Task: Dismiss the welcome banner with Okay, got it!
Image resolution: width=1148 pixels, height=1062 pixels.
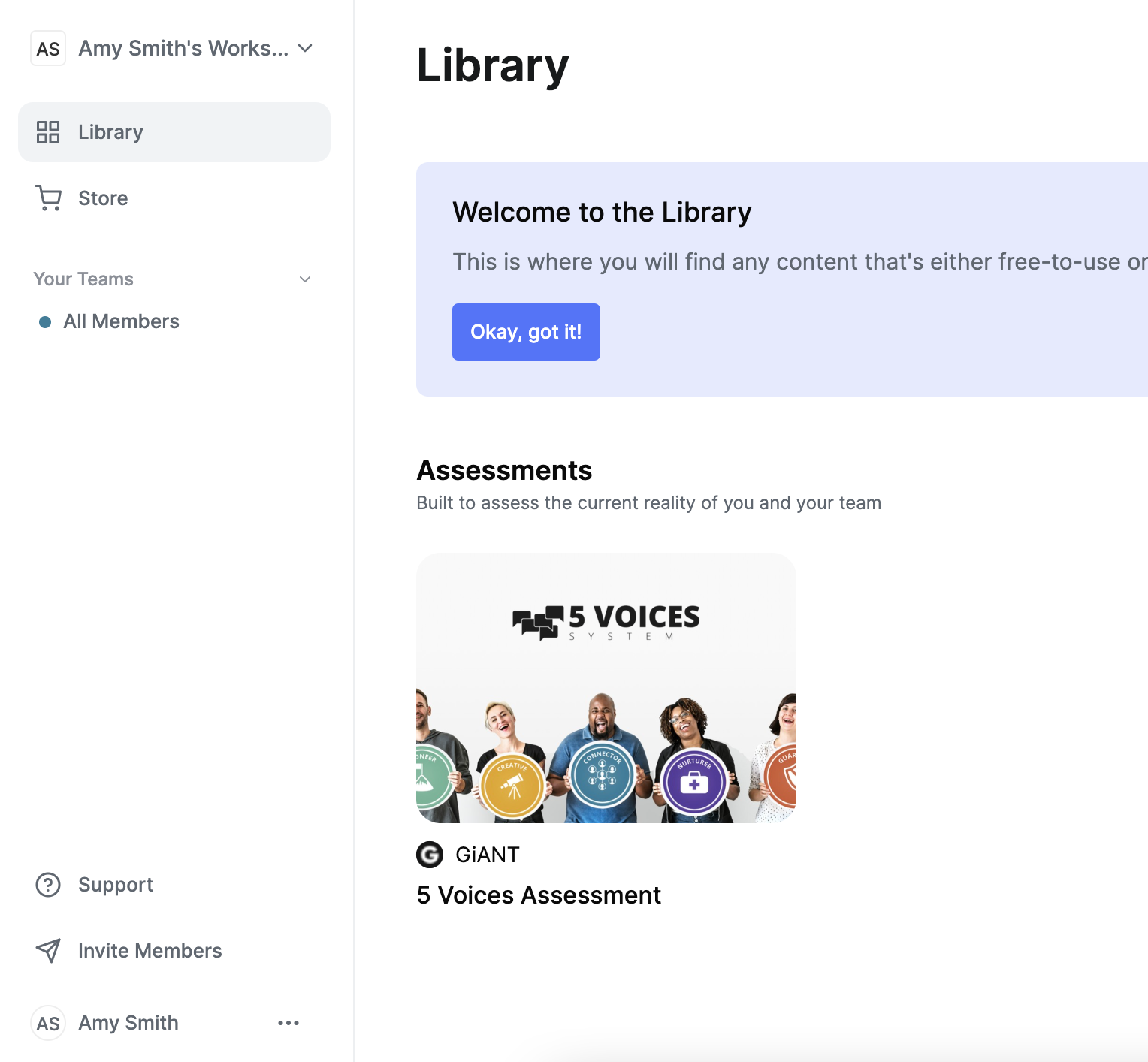Action: point(526,332)
